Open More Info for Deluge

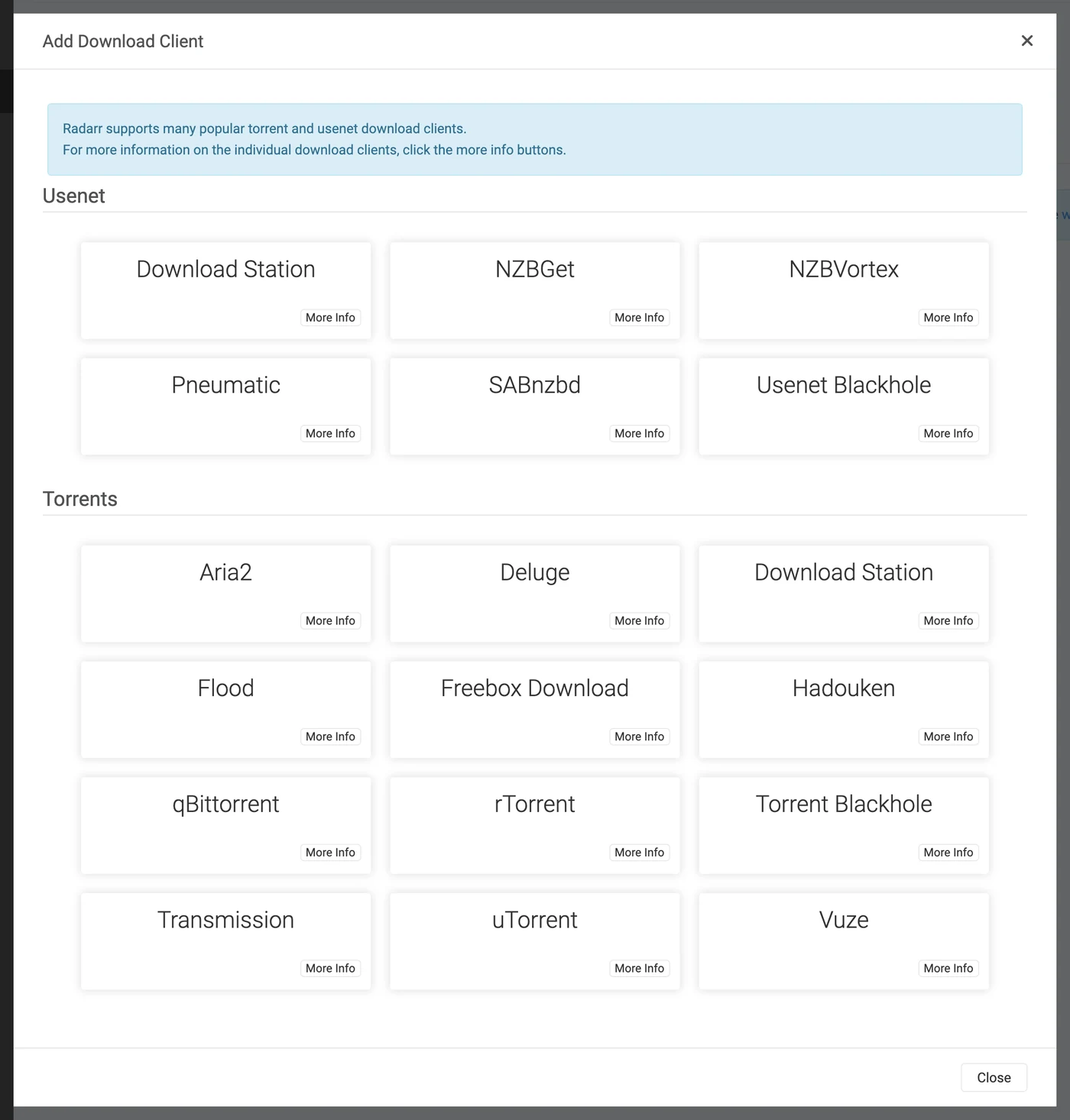(x=639, y=620)
